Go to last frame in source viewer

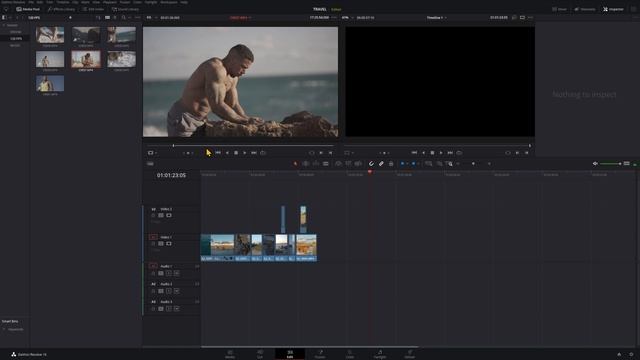coord(254,153)
